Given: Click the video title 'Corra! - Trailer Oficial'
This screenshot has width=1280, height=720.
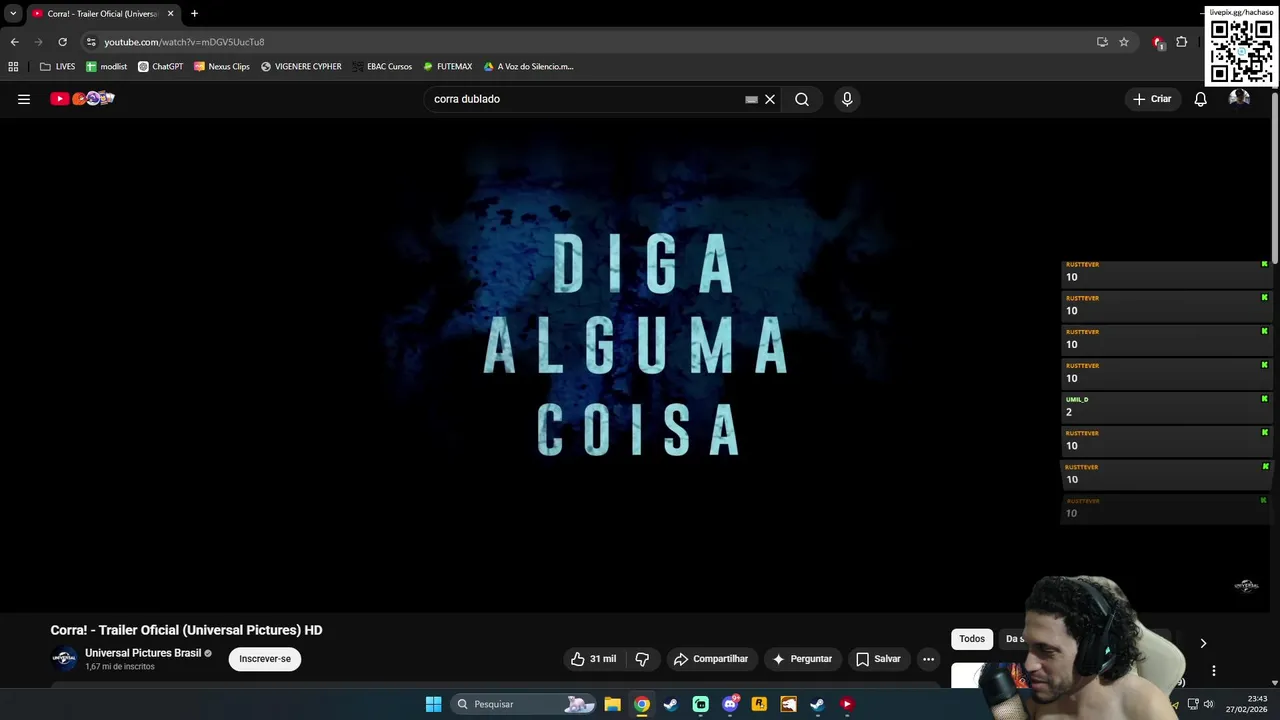Looking at the screenshot, I should [186, 630].
